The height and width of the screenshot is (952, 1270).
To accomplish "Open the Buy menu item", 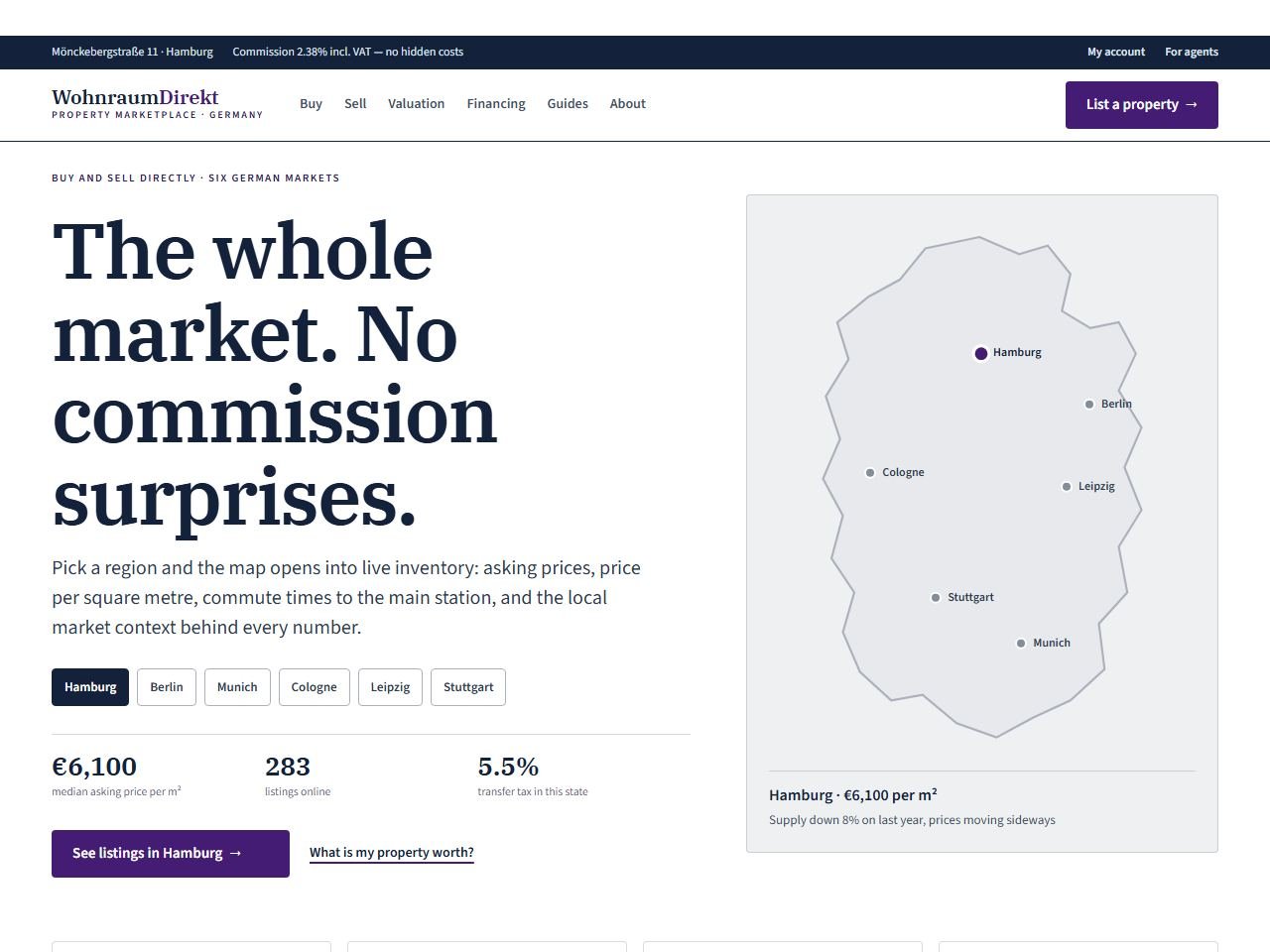I will [312, 103].
